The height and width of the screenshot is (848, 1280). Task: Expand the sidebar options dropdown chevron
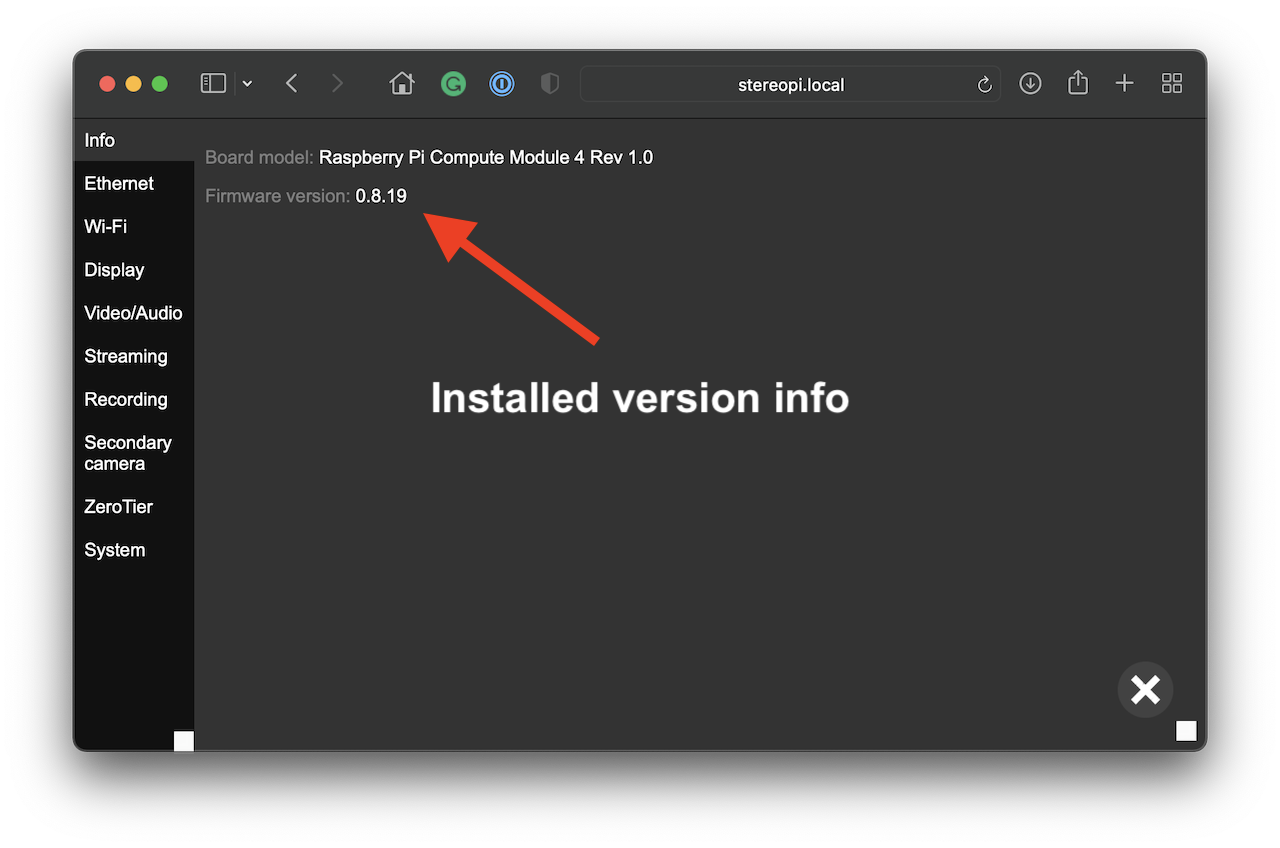coord(247,84)
